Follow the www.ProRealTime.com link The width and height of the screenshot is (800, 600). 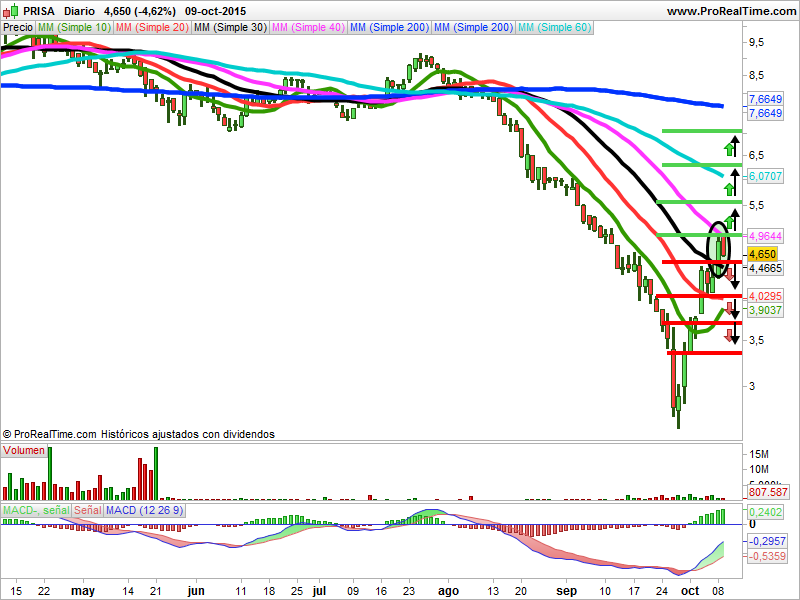point(731,11)
